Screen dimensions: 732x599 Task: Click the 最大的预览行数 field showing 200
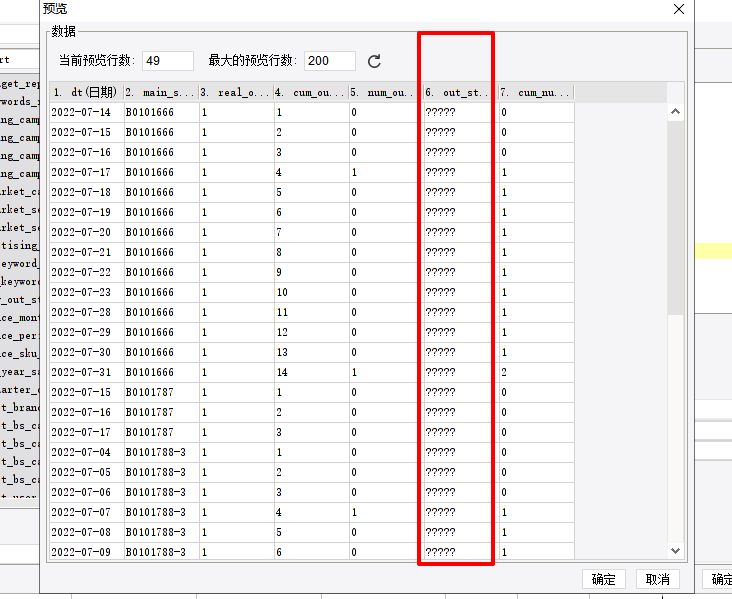[x=330, y=61]
